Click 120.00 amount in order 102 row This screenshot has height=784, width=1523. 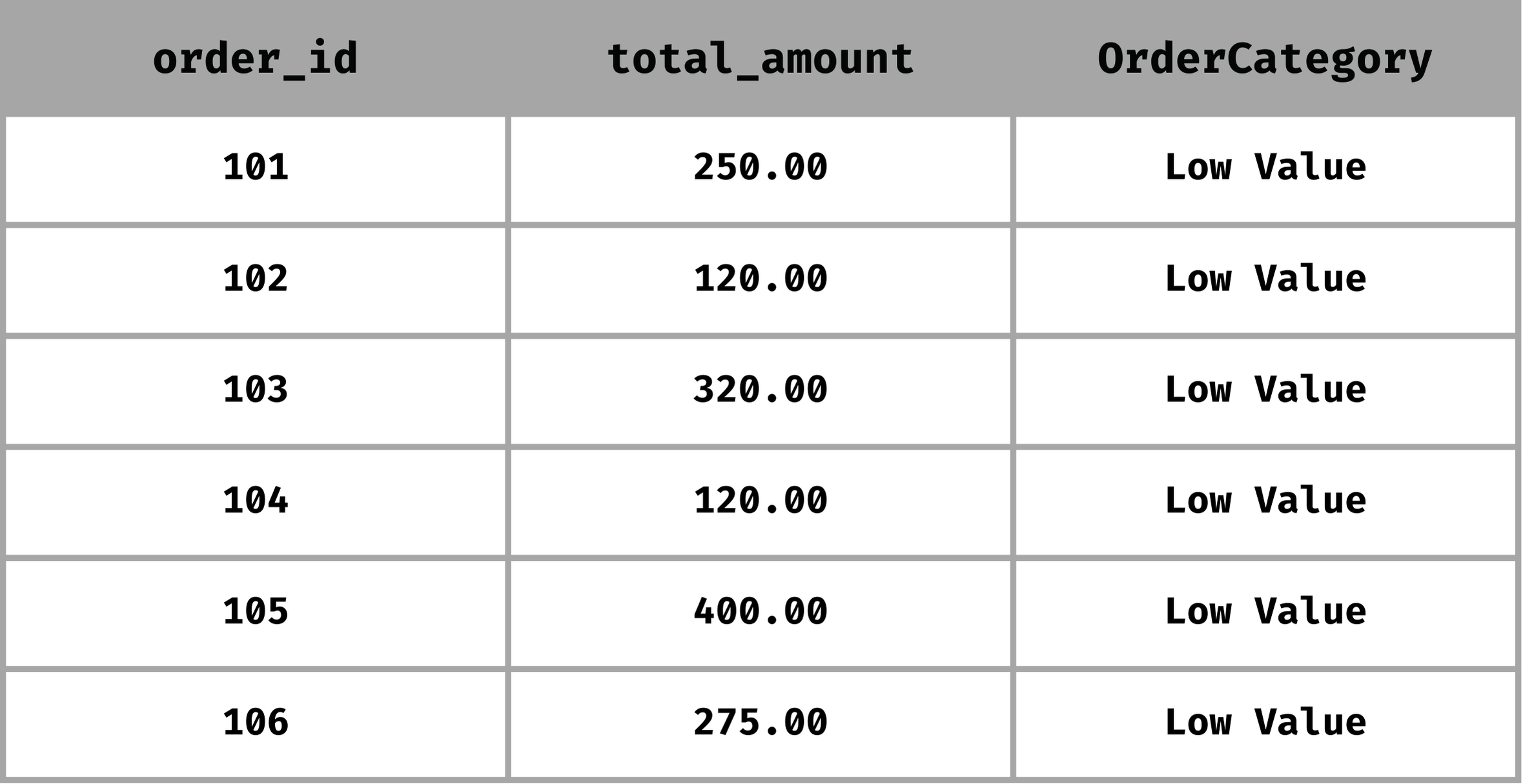point(760,279)
